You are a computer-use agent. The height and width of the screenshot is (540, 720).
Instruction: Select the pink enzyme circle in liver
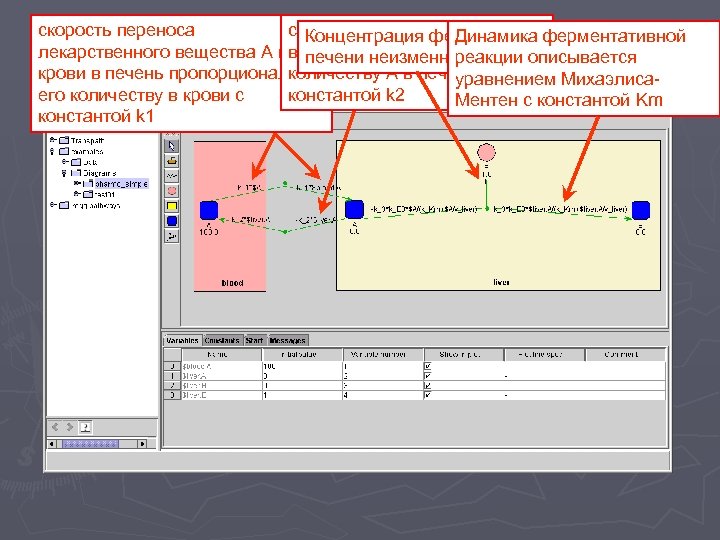pos(486,152)
